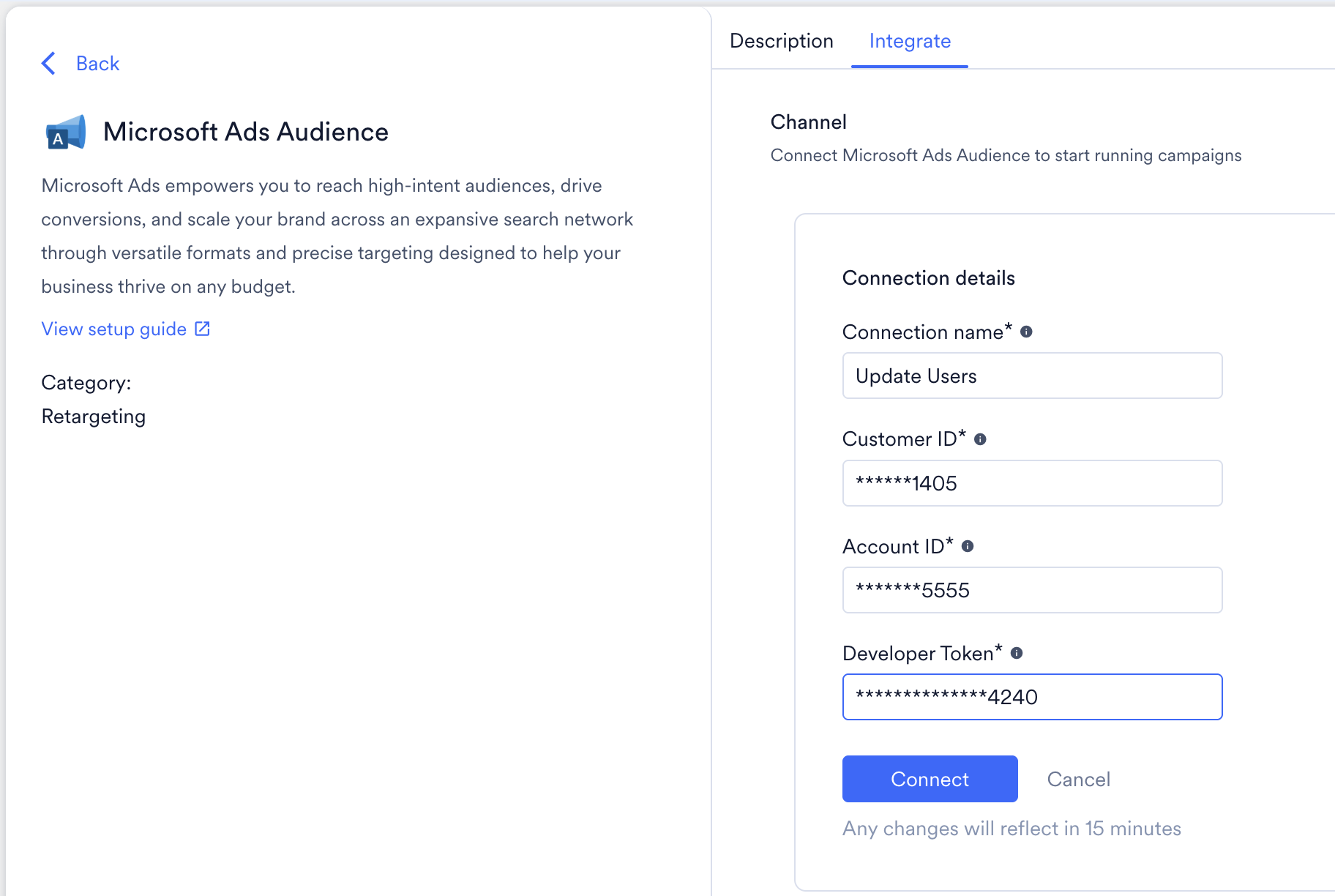Click the Microsoft Ads Audience megaphone logo
This screenshot has height=896, width=1335.
point(65,132)
